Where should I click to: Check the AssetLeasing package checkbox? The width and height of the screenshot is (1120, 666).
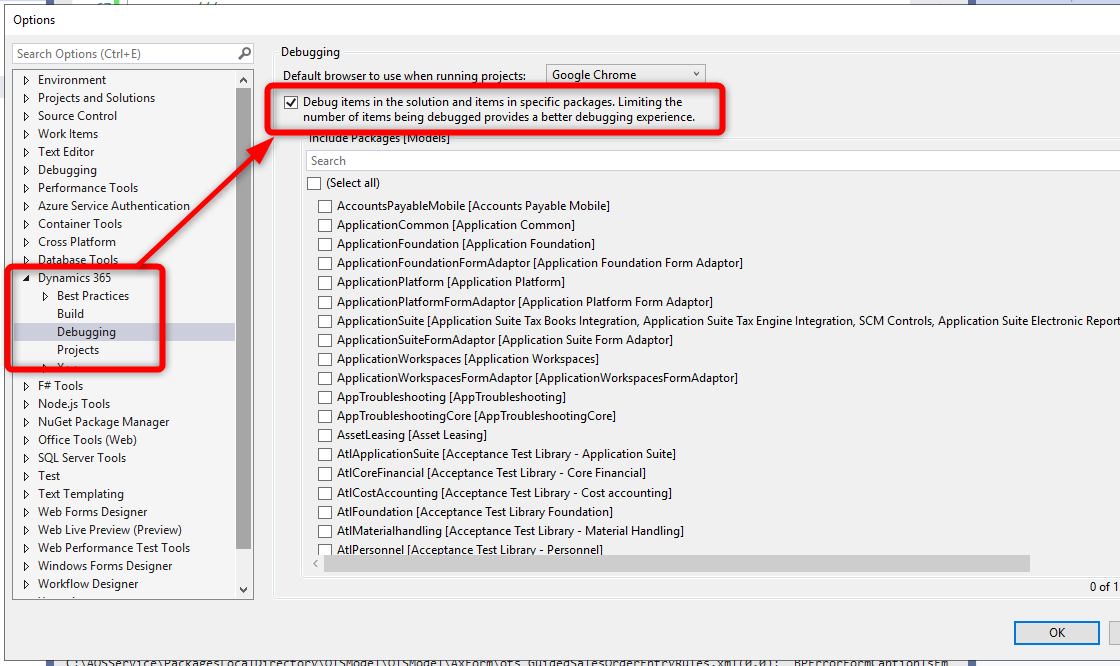[325, 435]
